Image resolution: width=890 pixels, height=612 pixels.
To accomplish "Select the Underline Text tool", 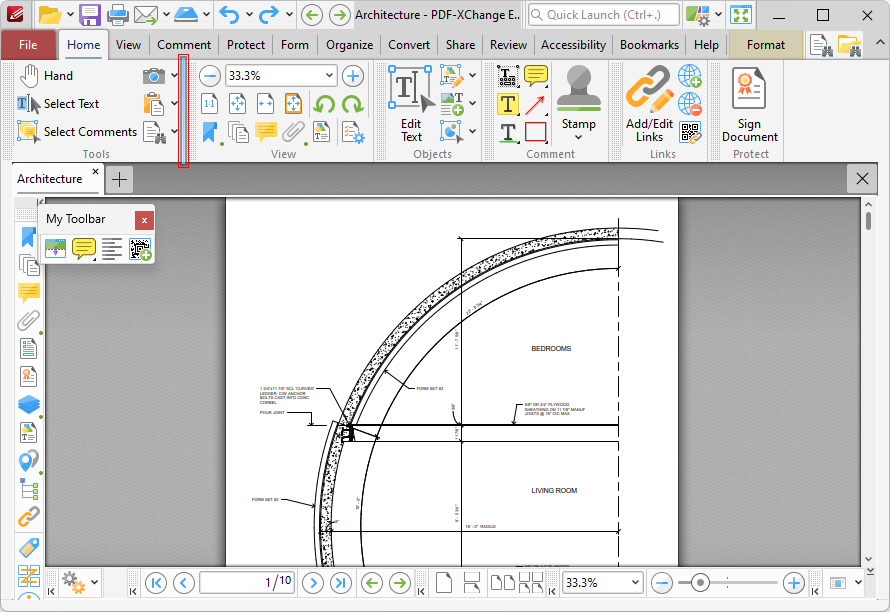I will pos(507,132).
